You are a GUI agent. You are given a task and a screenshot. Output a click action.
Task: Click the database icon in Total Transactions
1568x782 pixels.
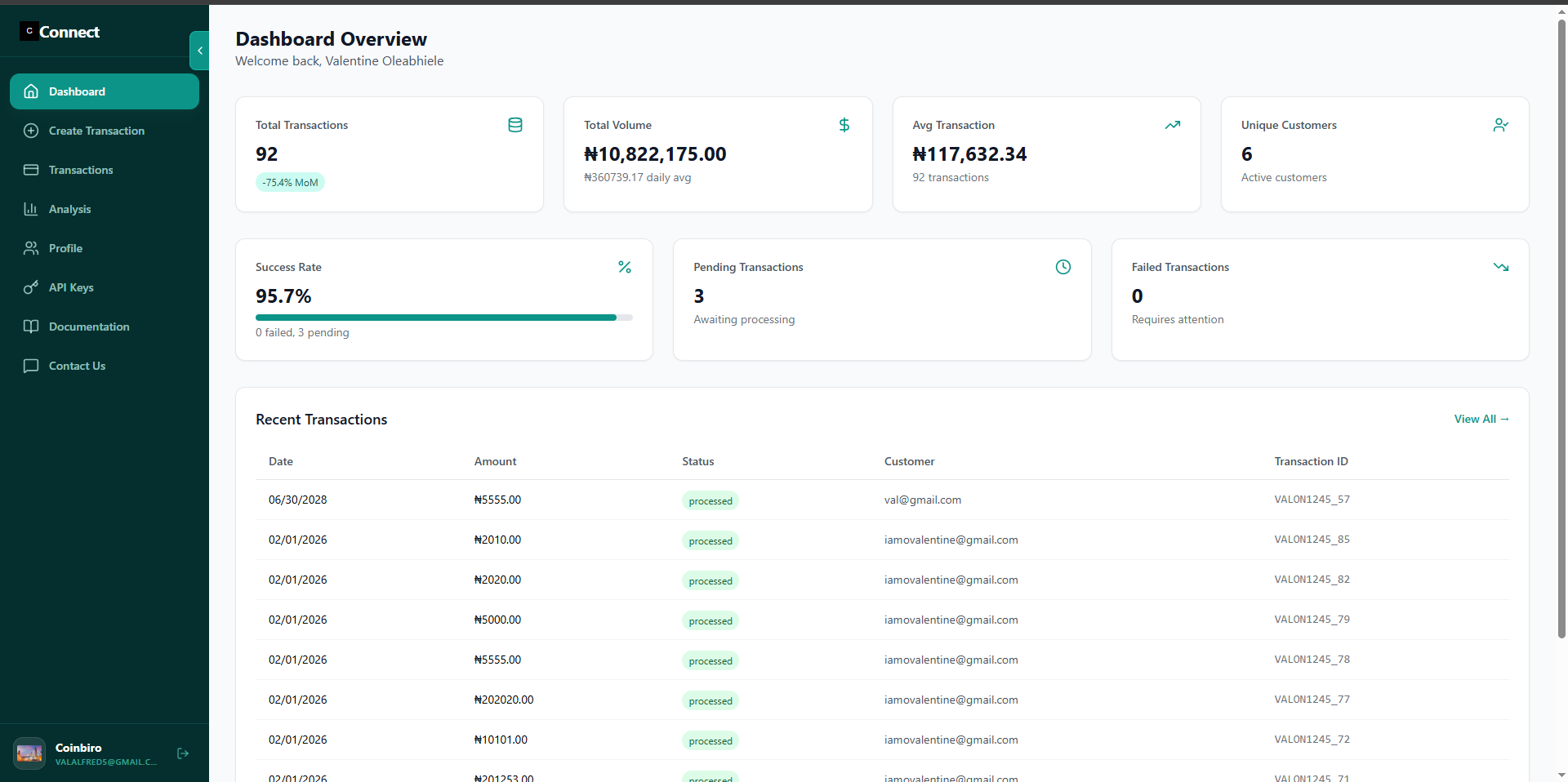(x=515, y=125)
